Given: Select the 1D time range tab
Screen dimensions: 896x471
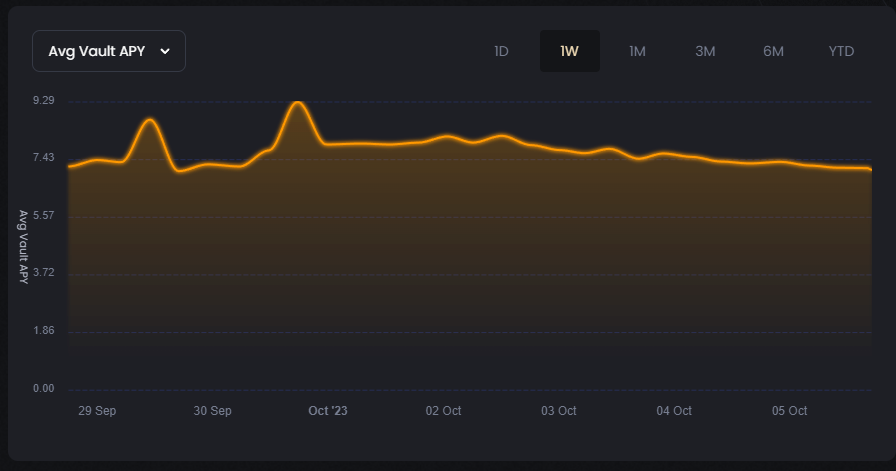Looking at the screenshot, I should click(501, 51).
